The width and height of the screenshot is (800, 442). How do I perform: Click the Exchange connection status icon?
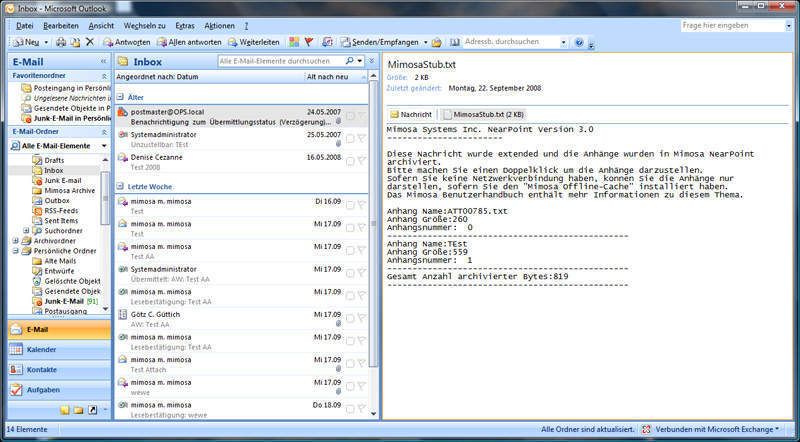pos(646,429)
